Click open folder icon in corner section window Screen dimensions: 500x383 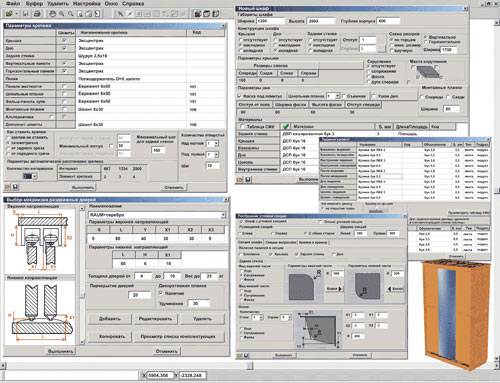pyautogui.click(x=239, y=356)
